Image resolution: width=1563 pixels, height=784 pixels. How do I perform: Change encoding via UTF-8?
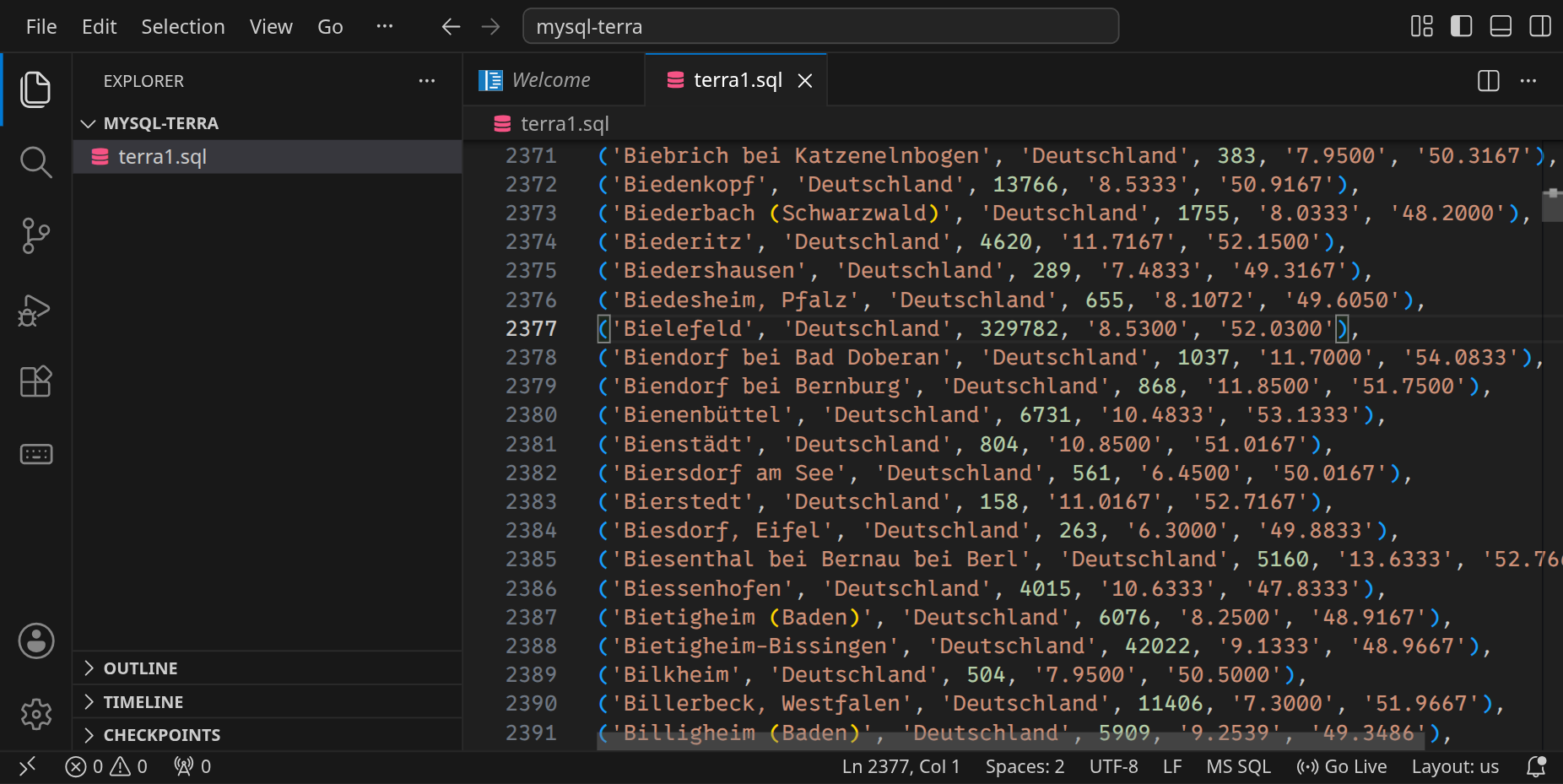click(1113, 766)
